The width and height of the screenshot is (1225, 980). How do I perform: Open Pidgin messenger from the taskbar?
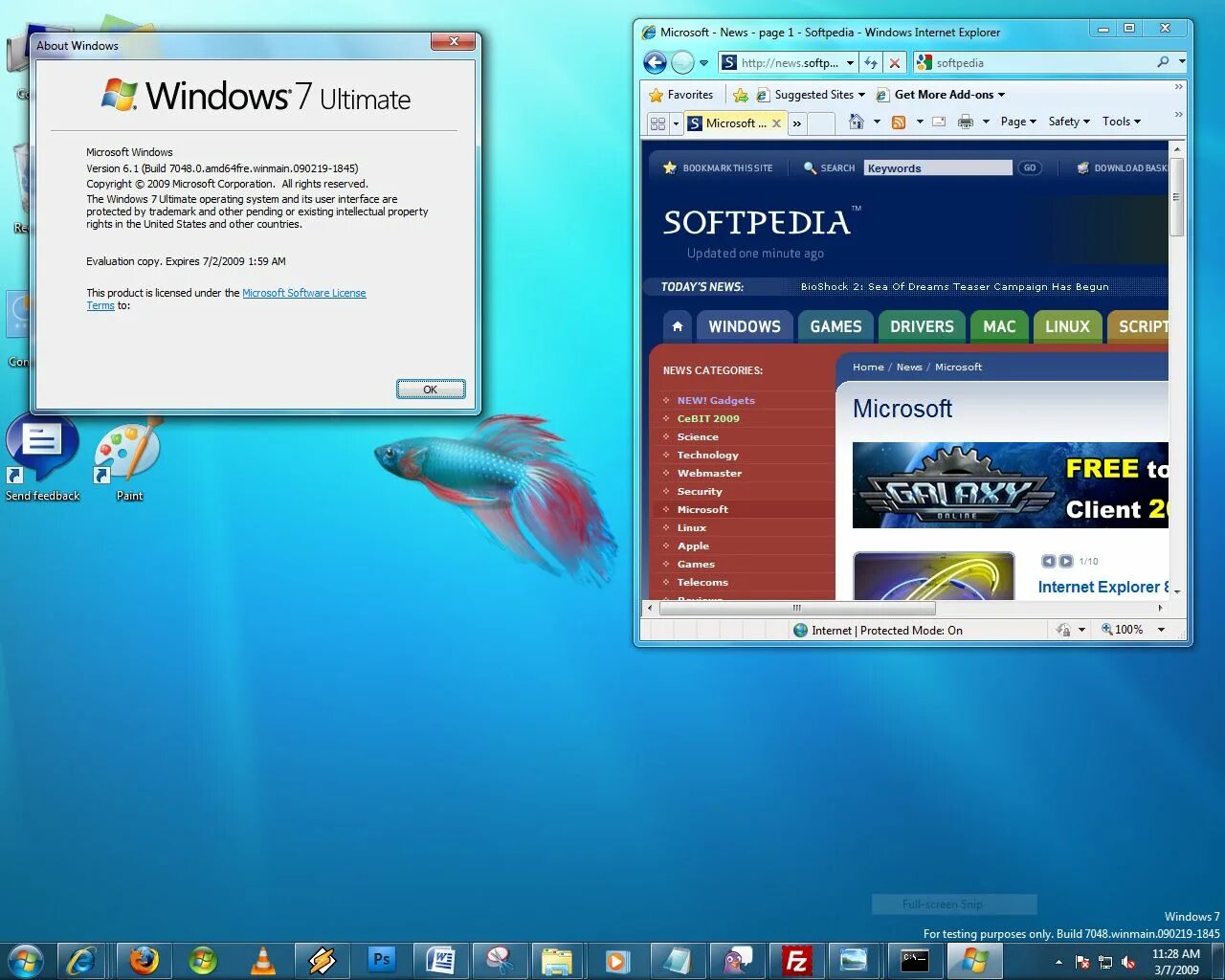coord(737,959)
